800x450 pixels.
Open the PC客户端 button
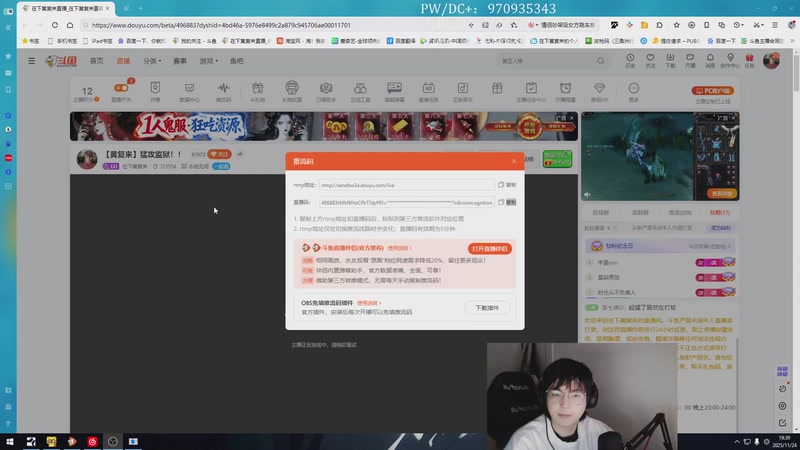[713, 90]
